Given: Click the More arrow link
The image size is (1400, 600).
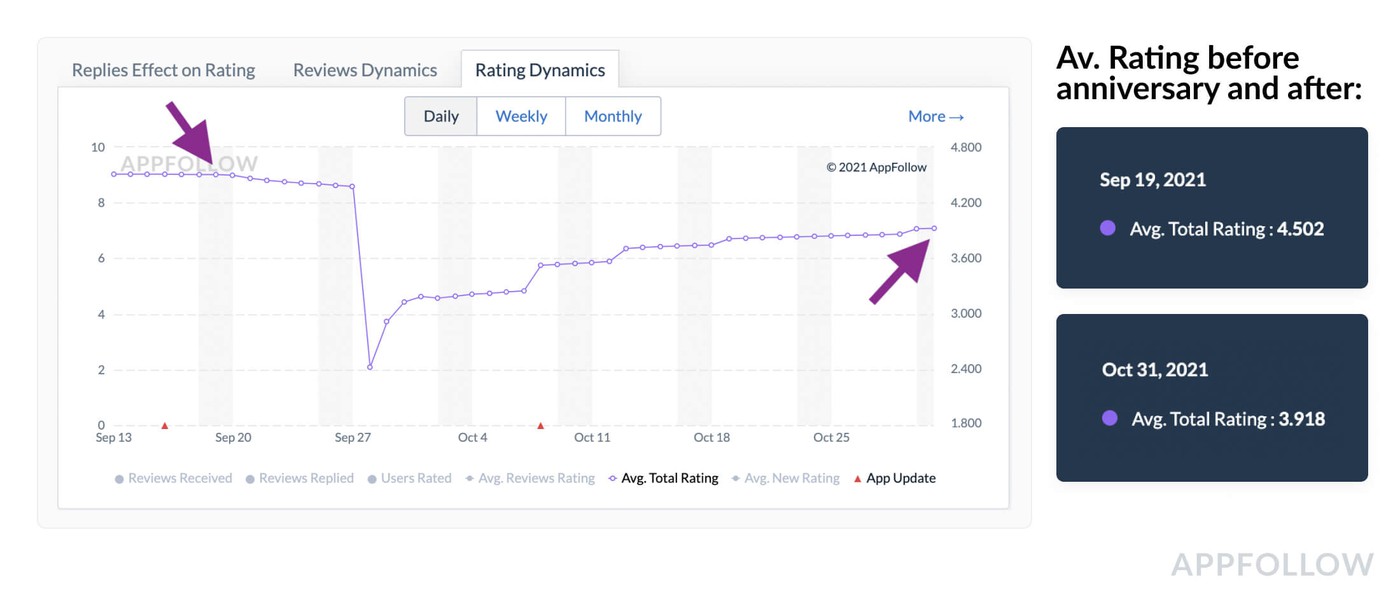Looking at the screenshot, I should pyautogui.click(x=935, y=116).
